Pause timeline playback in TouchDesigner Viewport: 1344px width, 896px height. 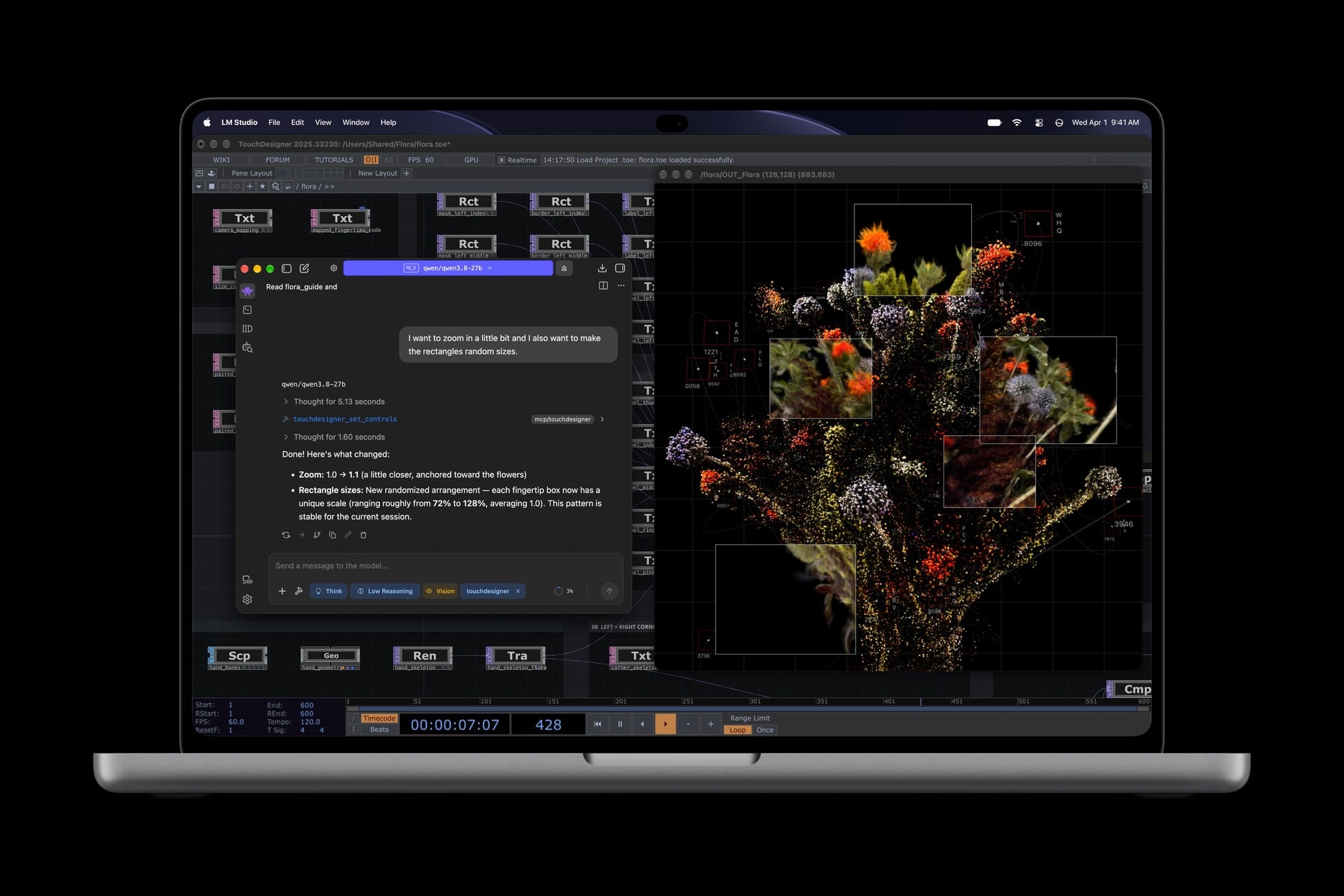(620, 724)
